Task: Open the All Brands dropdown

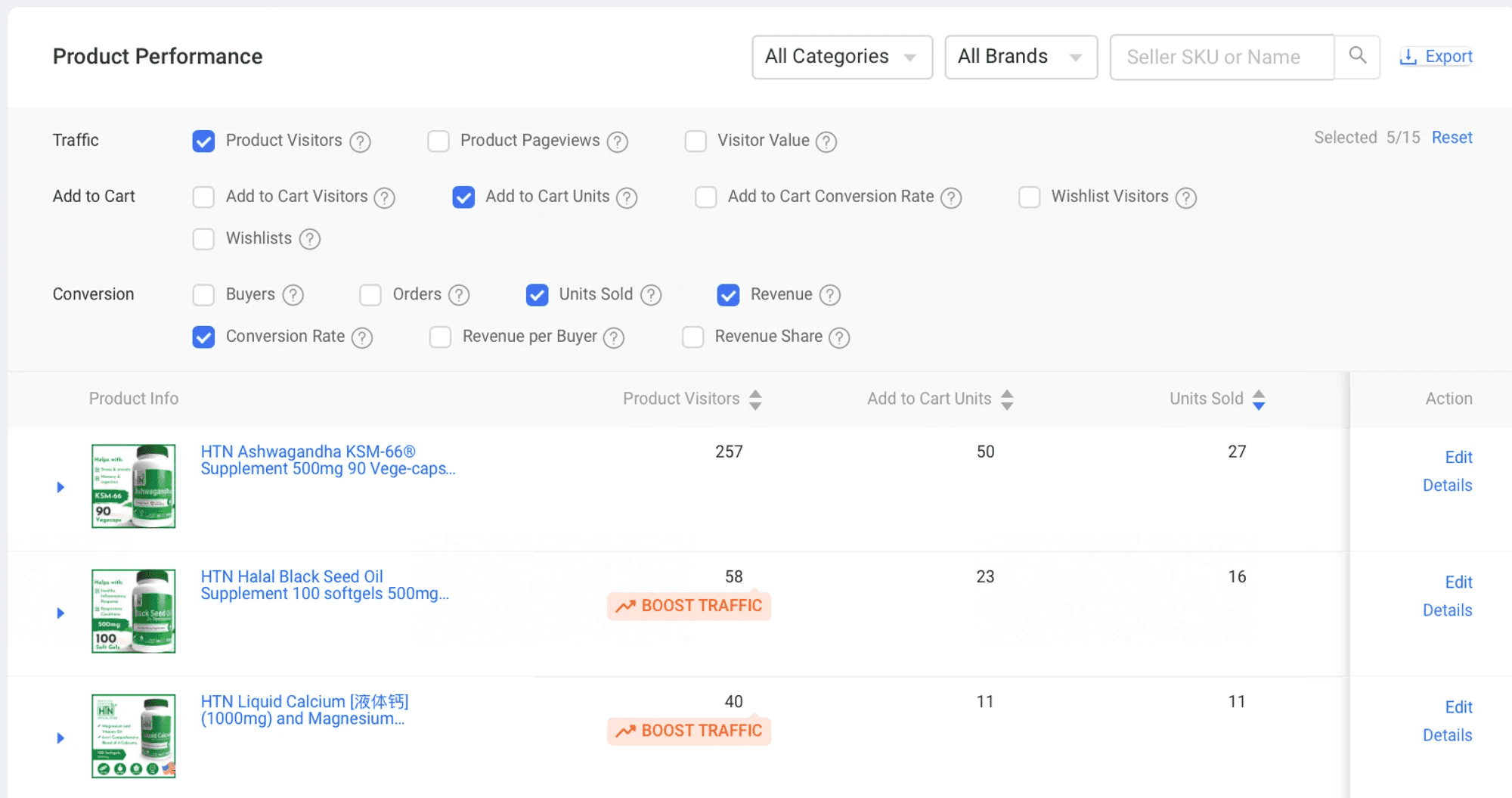Action: [x=1020, y=57]
